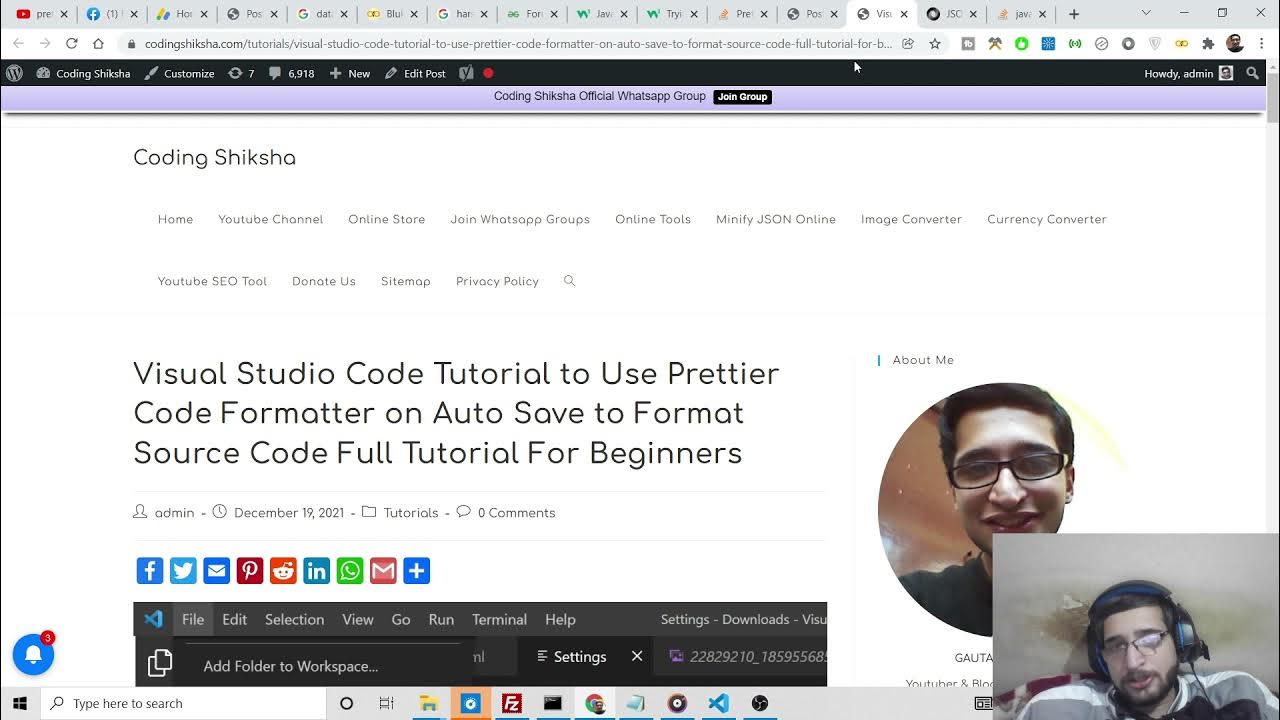
Task: Open the Chrome extensions puzzle icon
Action: pos(1208,44)
